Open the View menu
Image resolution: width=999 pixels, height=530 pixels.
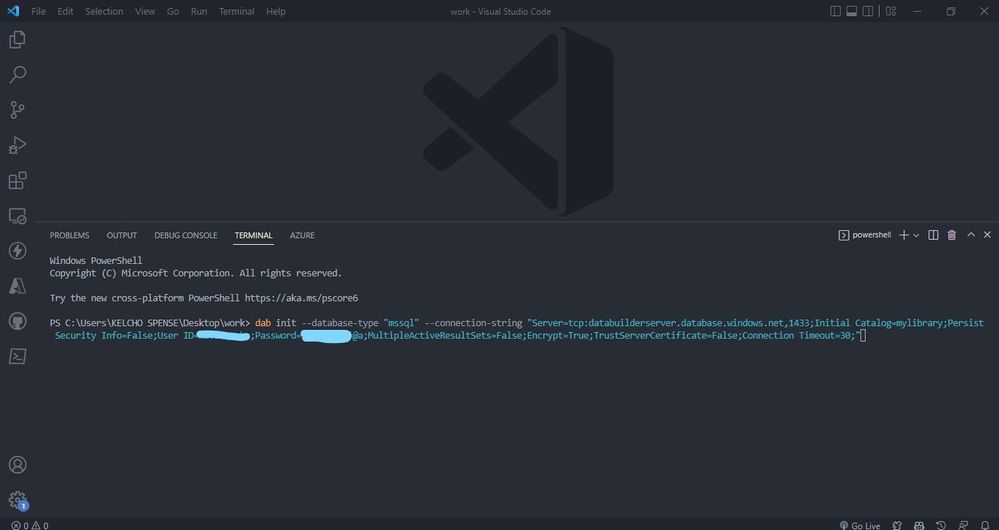pos(145,11)
